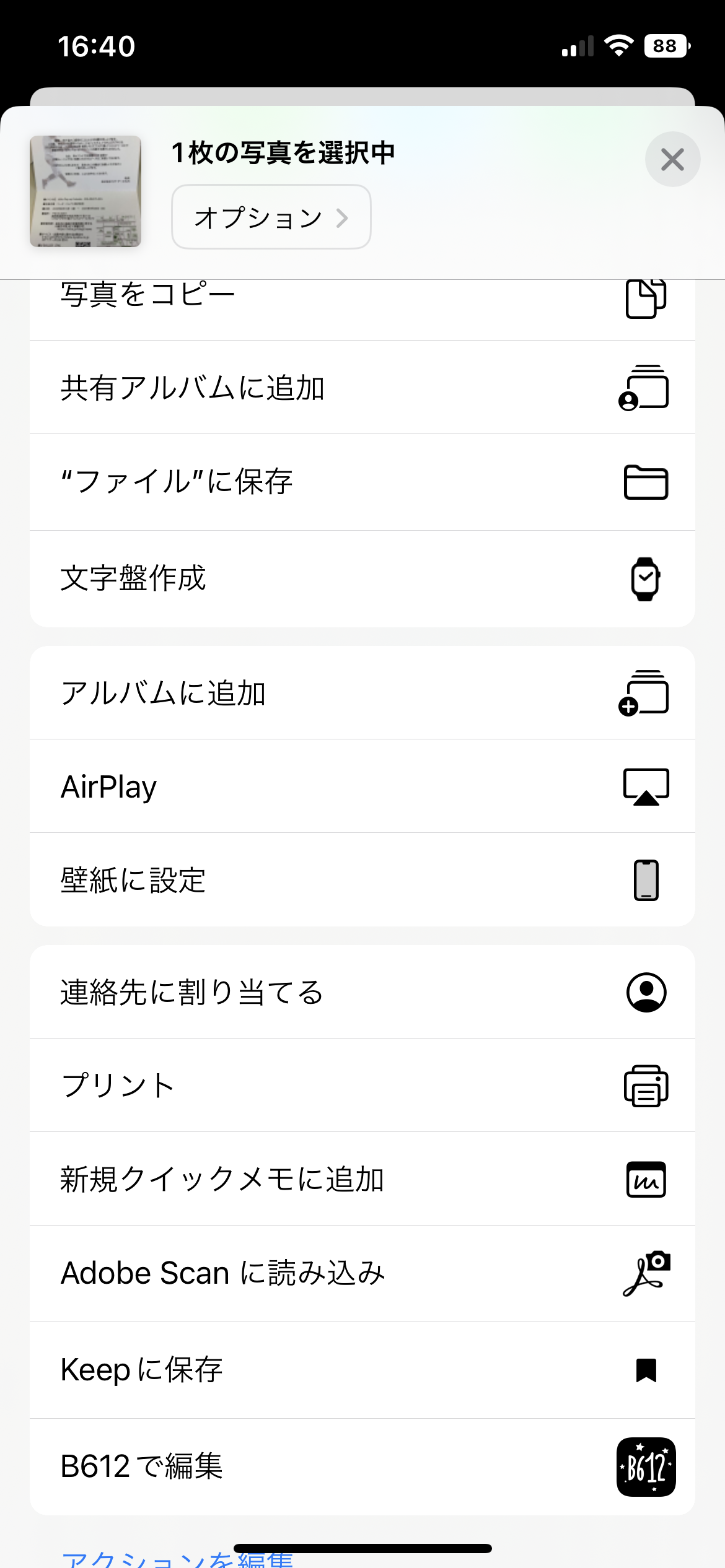Tap the Adobe Scan icon
Viewport: 725px width, 1568px height.
(646, 1273)
